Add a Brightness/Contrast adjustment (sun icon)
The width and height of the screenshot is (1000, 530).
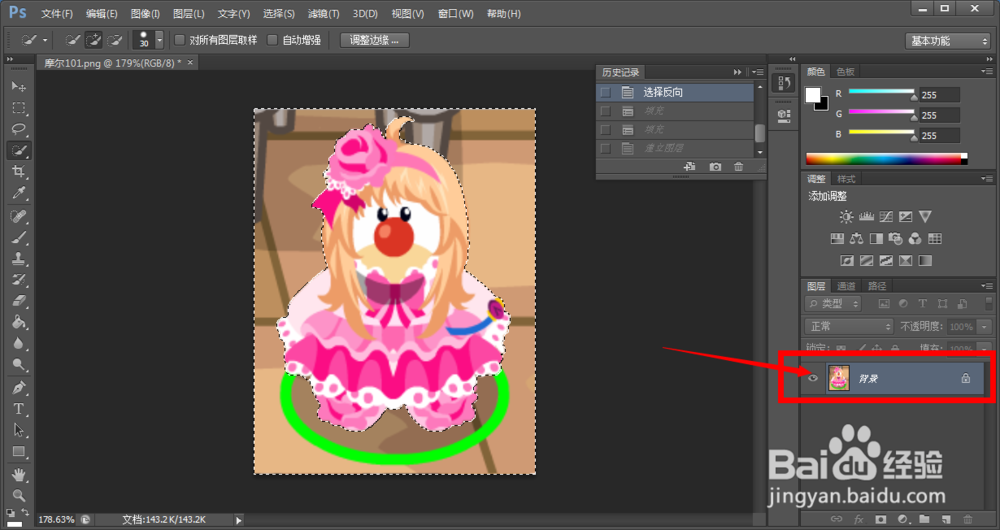[x=846, y=217]
